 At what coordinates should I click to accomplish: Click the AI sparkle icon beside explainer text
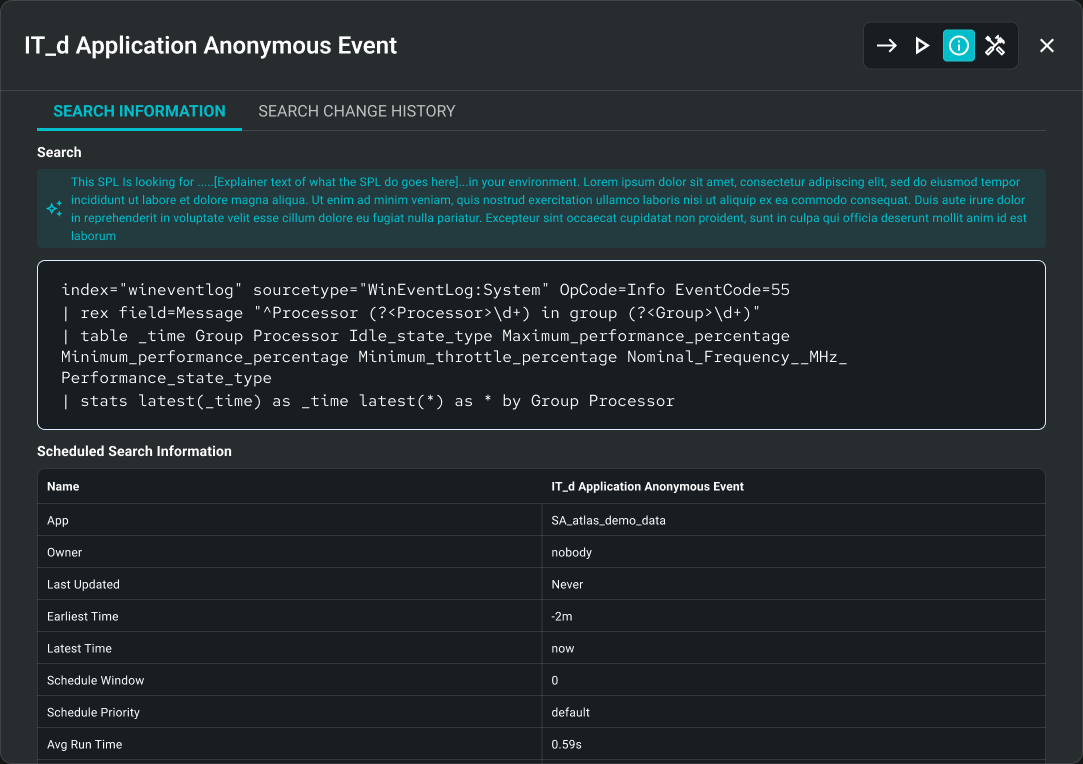tap(55, 209)
